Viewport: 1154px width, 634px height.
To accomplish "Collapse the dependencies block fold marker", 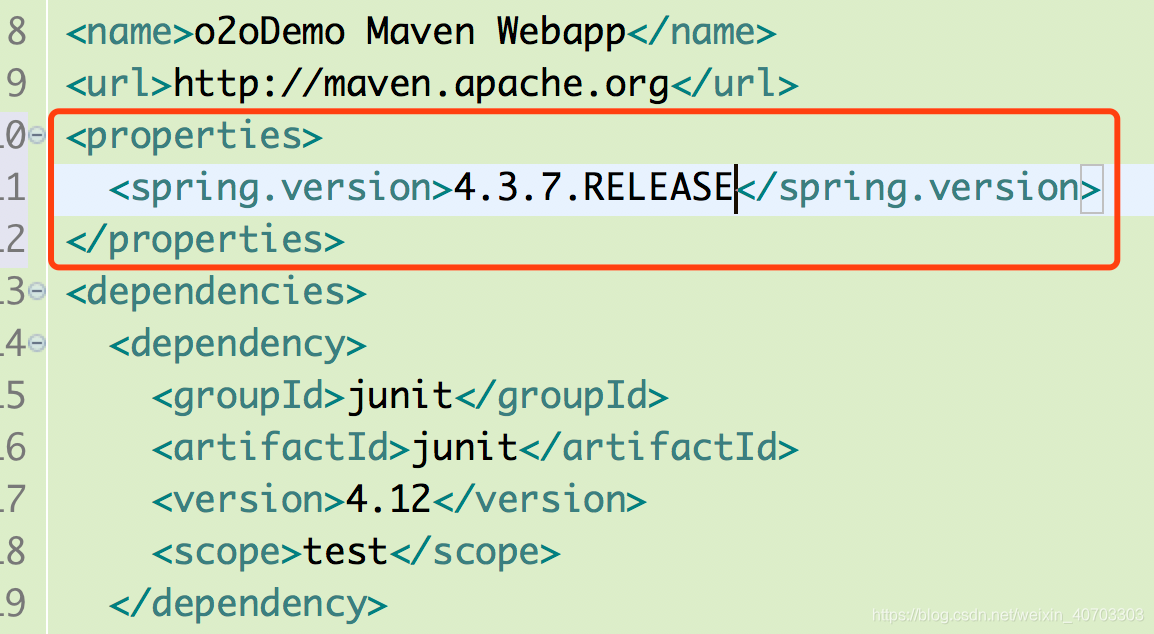I will pos(36,292).
